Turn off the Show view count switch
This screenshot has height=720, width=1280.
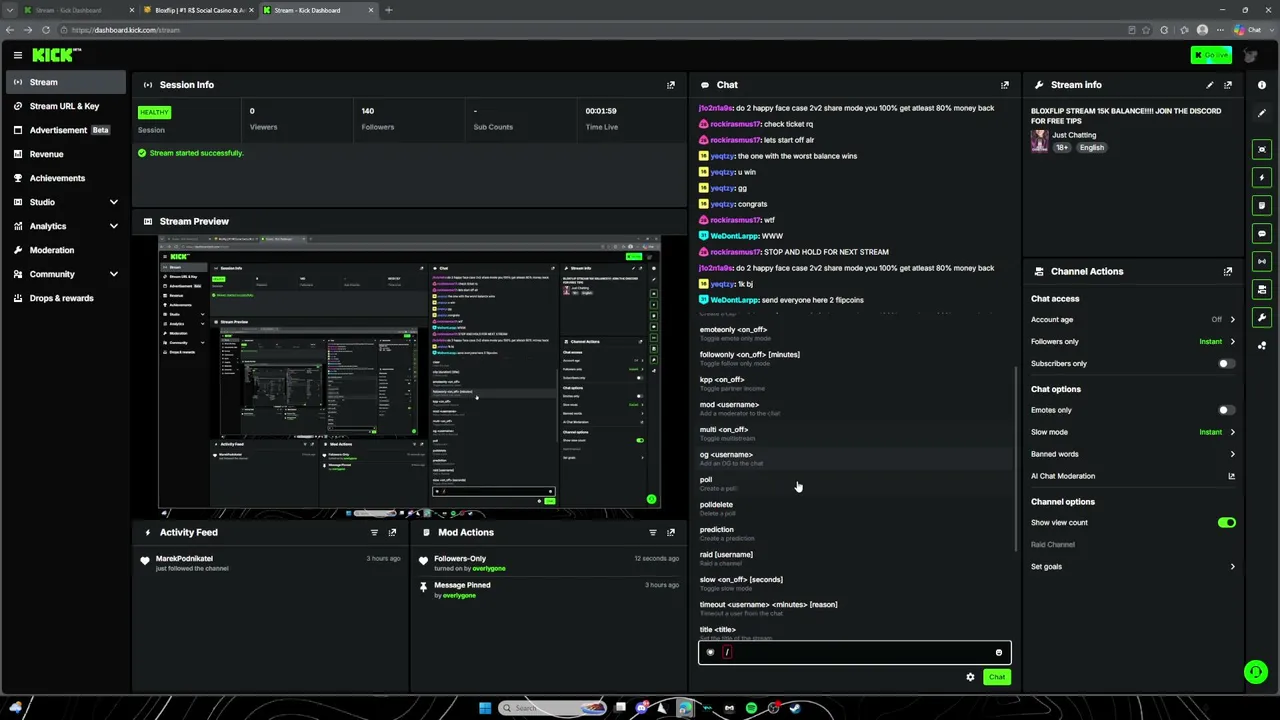[x=1226, y=523]
